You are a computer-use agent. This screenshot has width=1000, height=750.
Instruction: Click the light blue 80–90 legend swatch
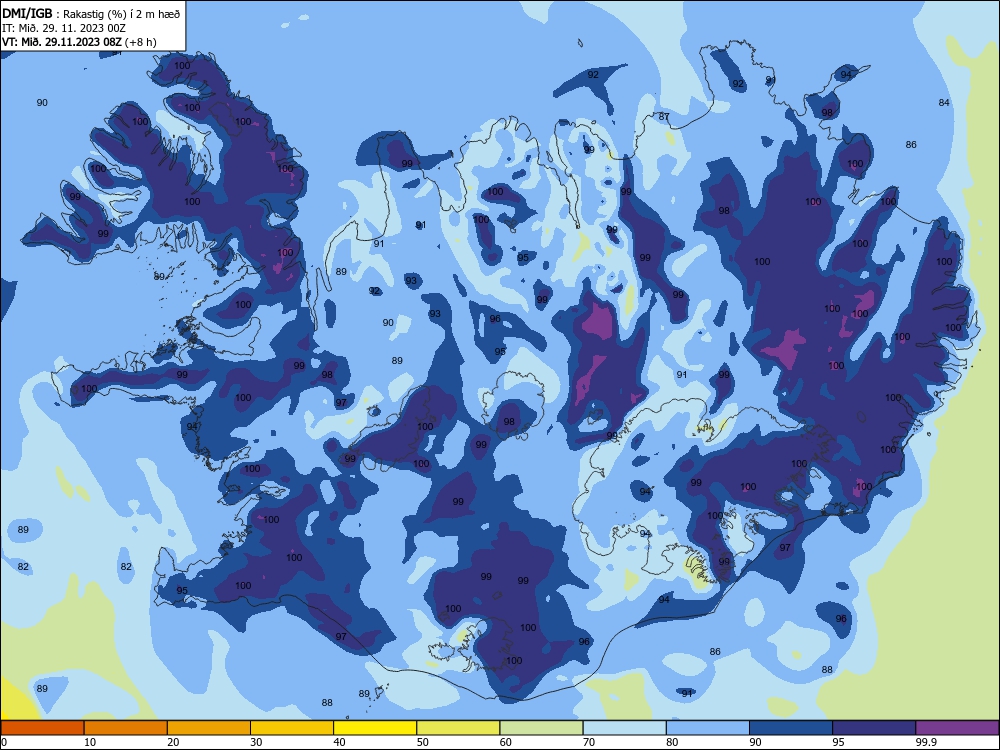tap(708, 728)
